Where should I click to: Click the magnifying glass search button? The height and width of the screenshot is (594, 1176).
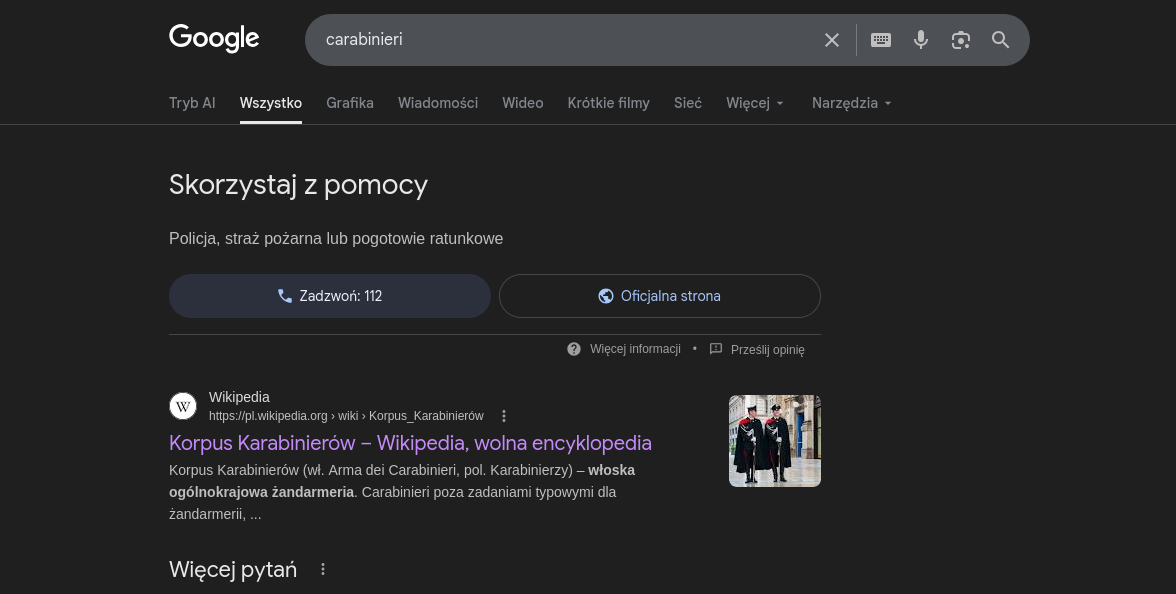(1000, 40)
